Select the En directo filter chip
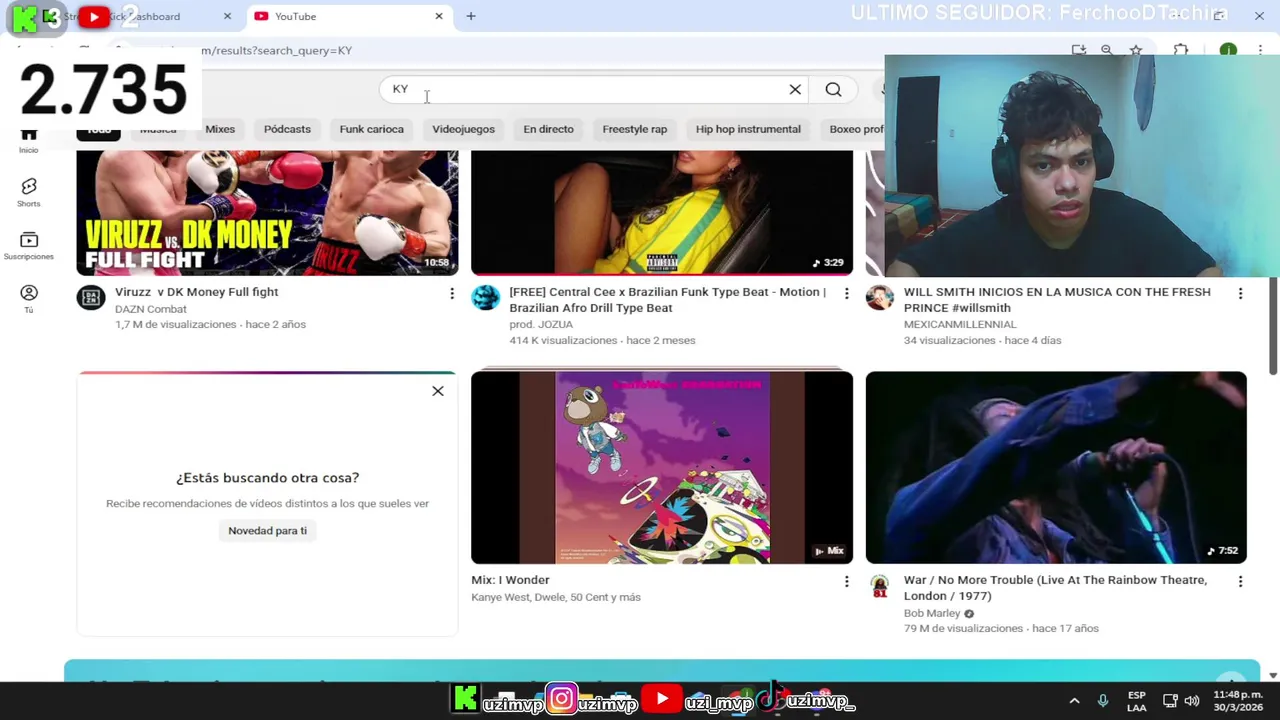The height and width of the screenshot is (720, 1280). pyautogui.click(x=548, y=129)
